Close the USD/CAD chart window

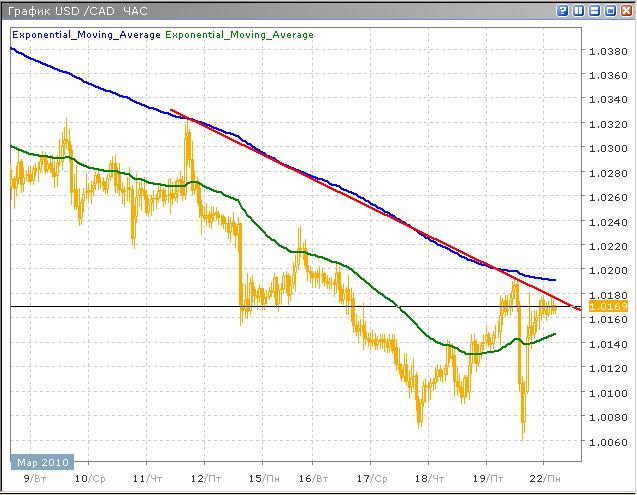(624, 10)
